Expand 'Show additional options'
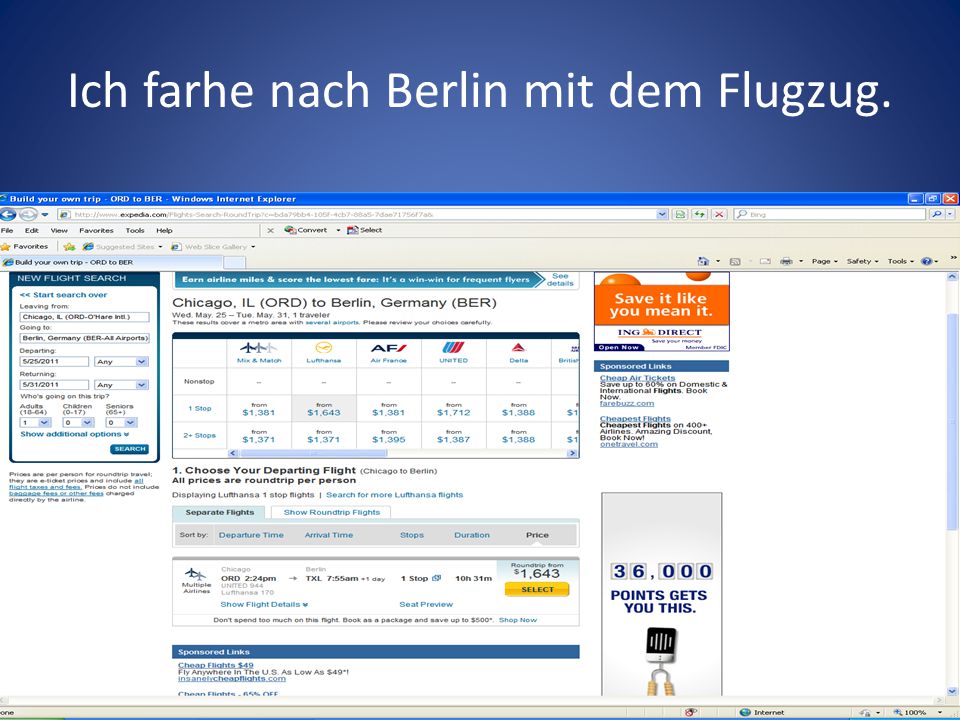Viewport: 960px width, 720px height. pyautogui.click(x=75, y=434)
